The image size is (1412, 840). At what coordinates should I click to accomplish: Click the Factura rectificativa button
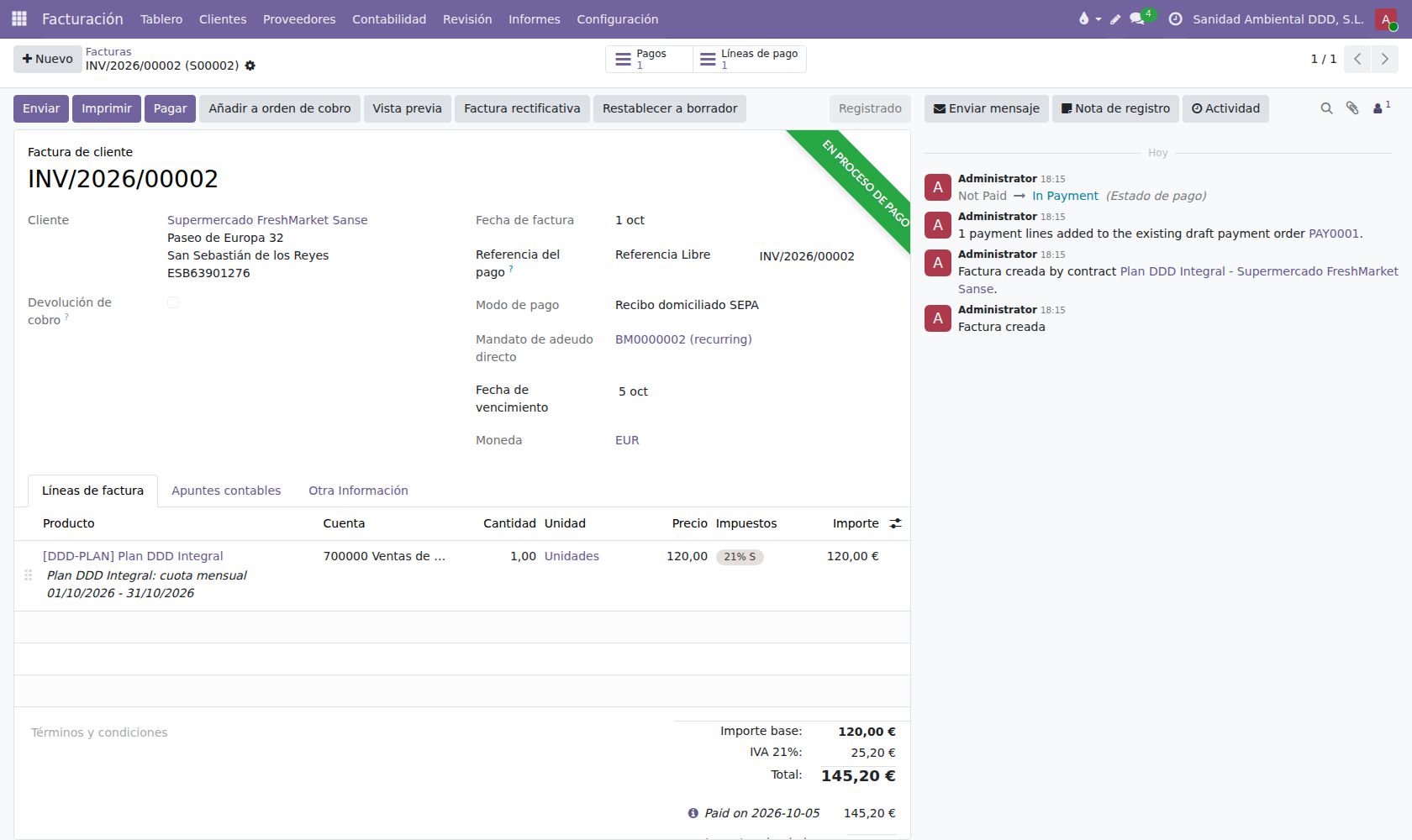[x=522, y=108]
